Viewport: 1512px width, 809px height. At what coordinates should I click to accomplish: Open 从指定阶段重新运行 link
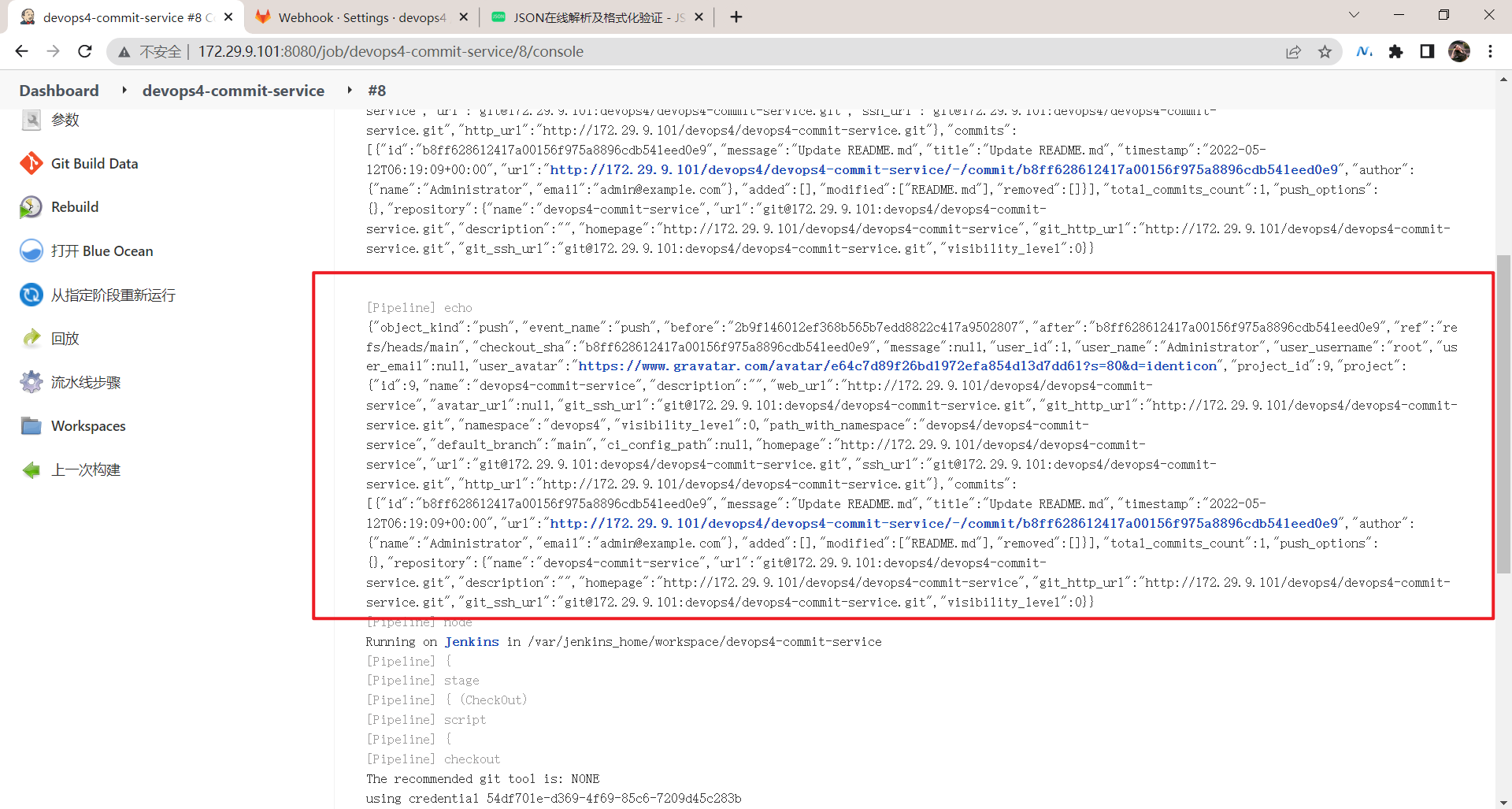113,295
